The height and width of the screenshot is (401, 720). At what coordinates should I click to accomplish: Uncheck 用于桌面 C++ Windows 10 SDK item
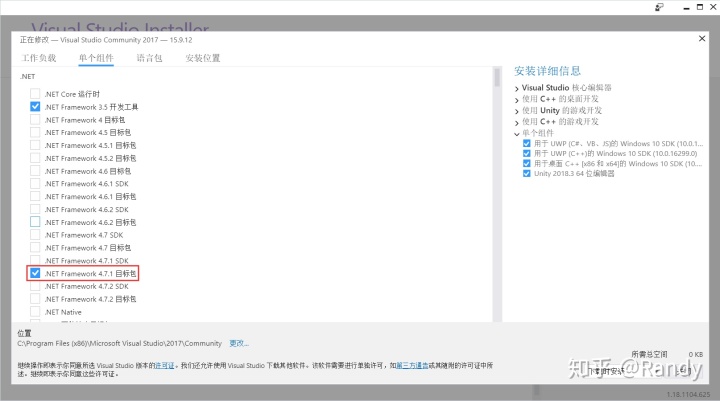coord(527,164)
